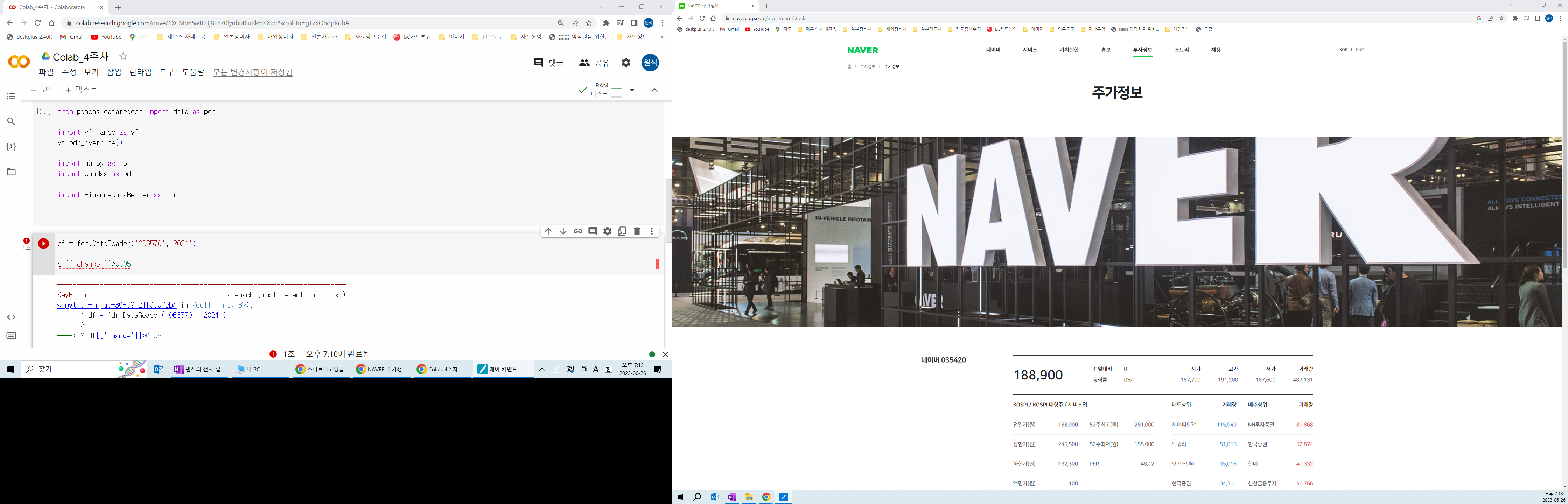Open the Chrome menu in the Colab window

pos(662,23)
